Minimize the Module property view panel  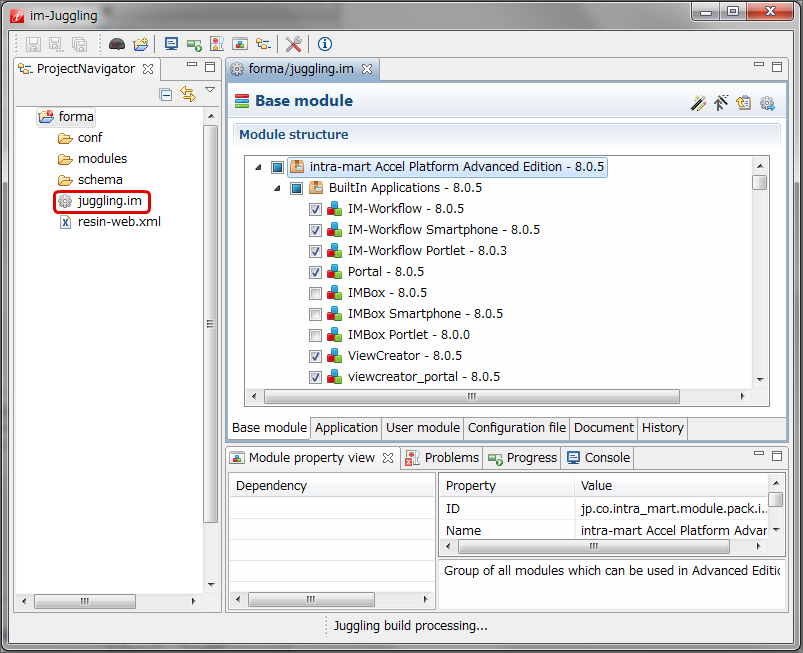[759, 454]
